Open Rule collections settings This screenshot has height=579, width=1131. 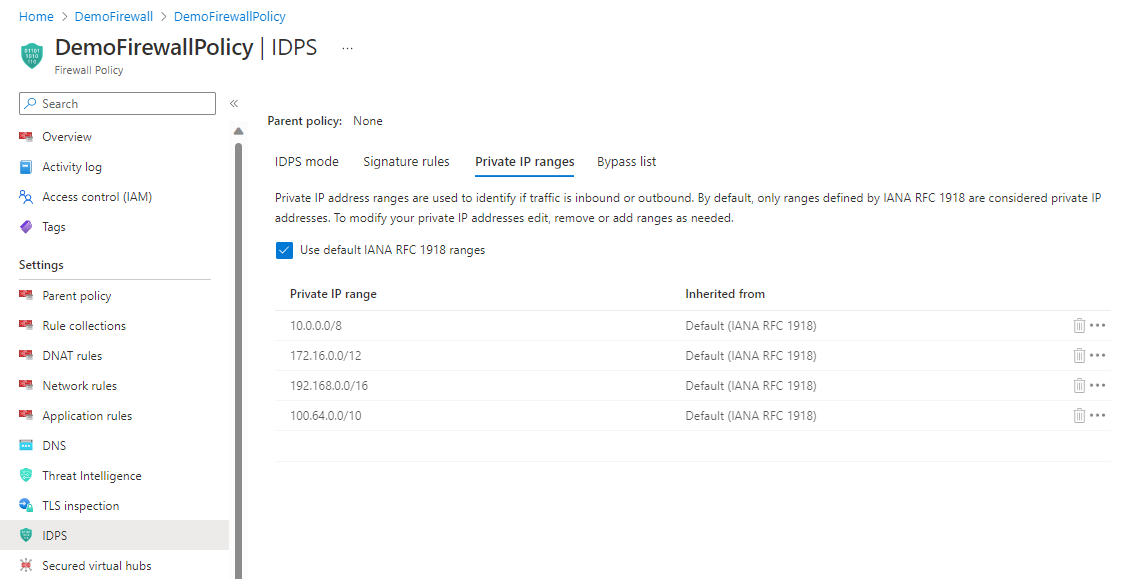[84, 325]
